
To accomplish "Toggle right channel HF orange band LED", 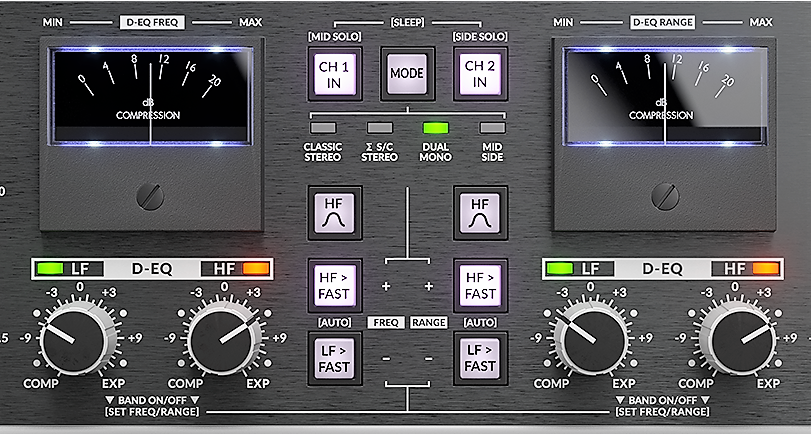I will pos(765,268).
